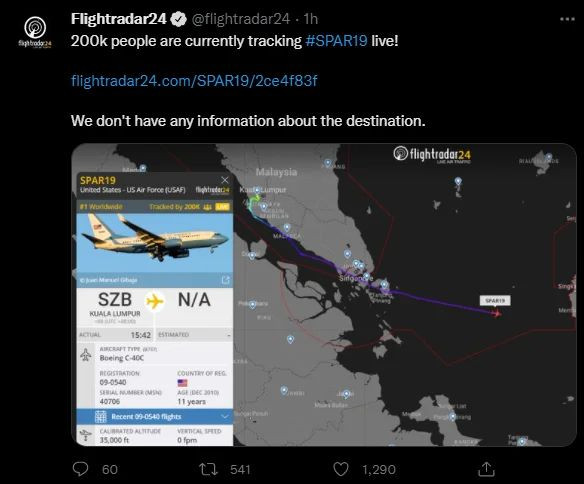Click the 1h tweet timestamp

click(311, 19)
